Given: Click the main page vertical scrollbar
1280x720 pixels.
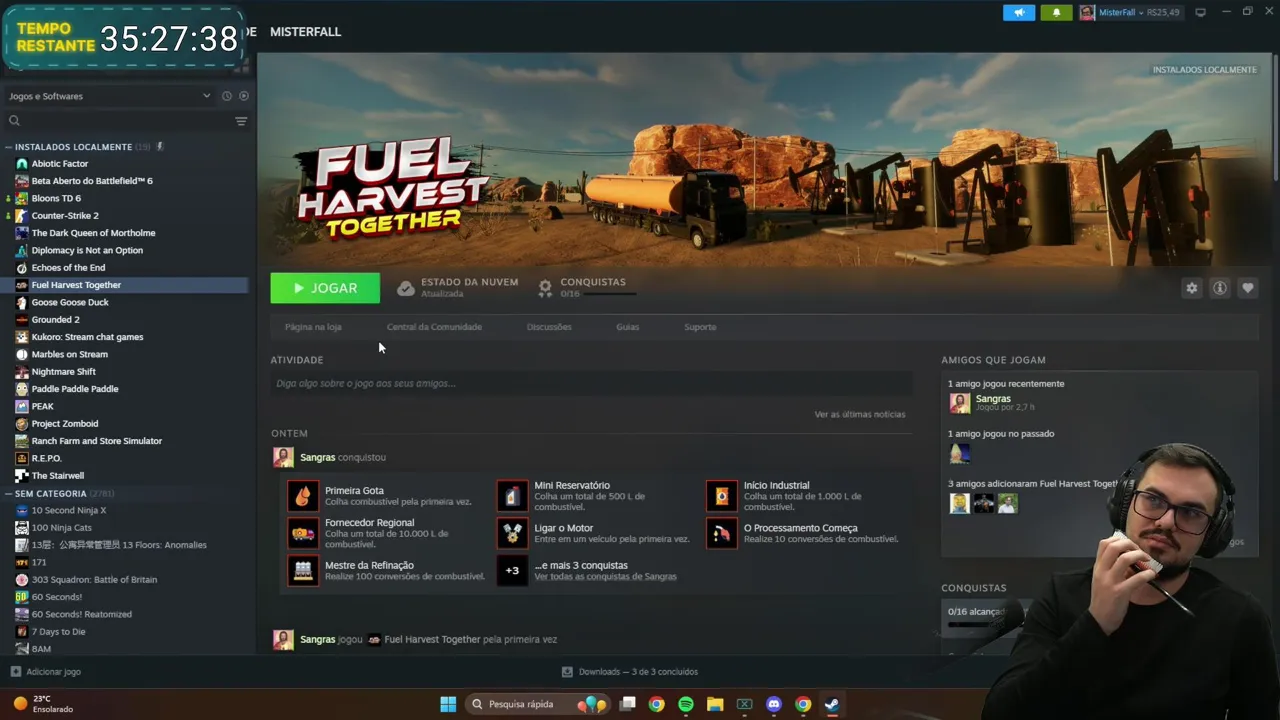Looking at the screenshot, I should pyautogui.click(x=1274, y=120).
